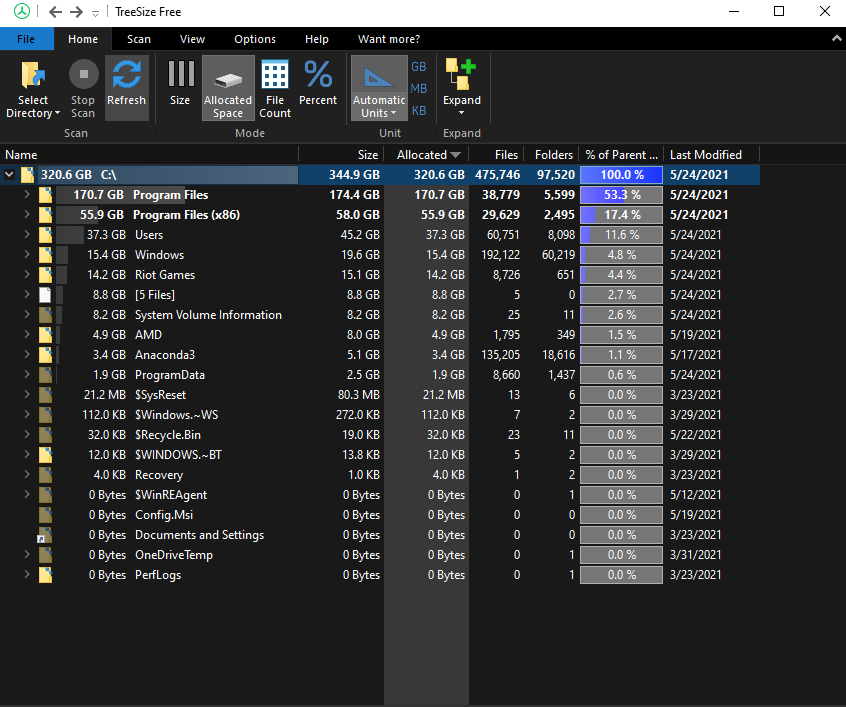Click the Select Directory icon

[x=32, y=74]
